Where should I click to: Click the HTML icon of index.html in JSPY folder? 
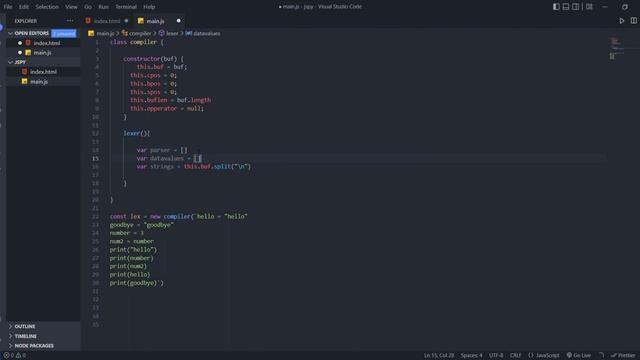[24, 72]
